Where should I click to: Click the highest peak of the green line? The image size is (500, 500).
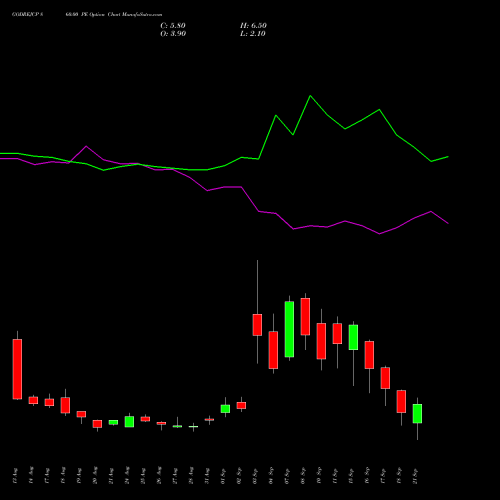pyautogui.click(x=310, y=96)
